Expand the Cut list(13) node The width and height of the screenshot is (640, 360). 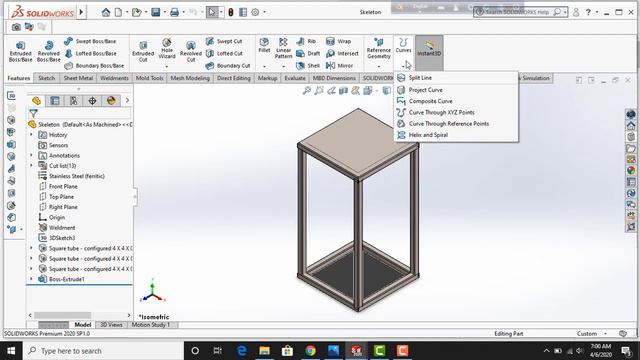(31, 166)
